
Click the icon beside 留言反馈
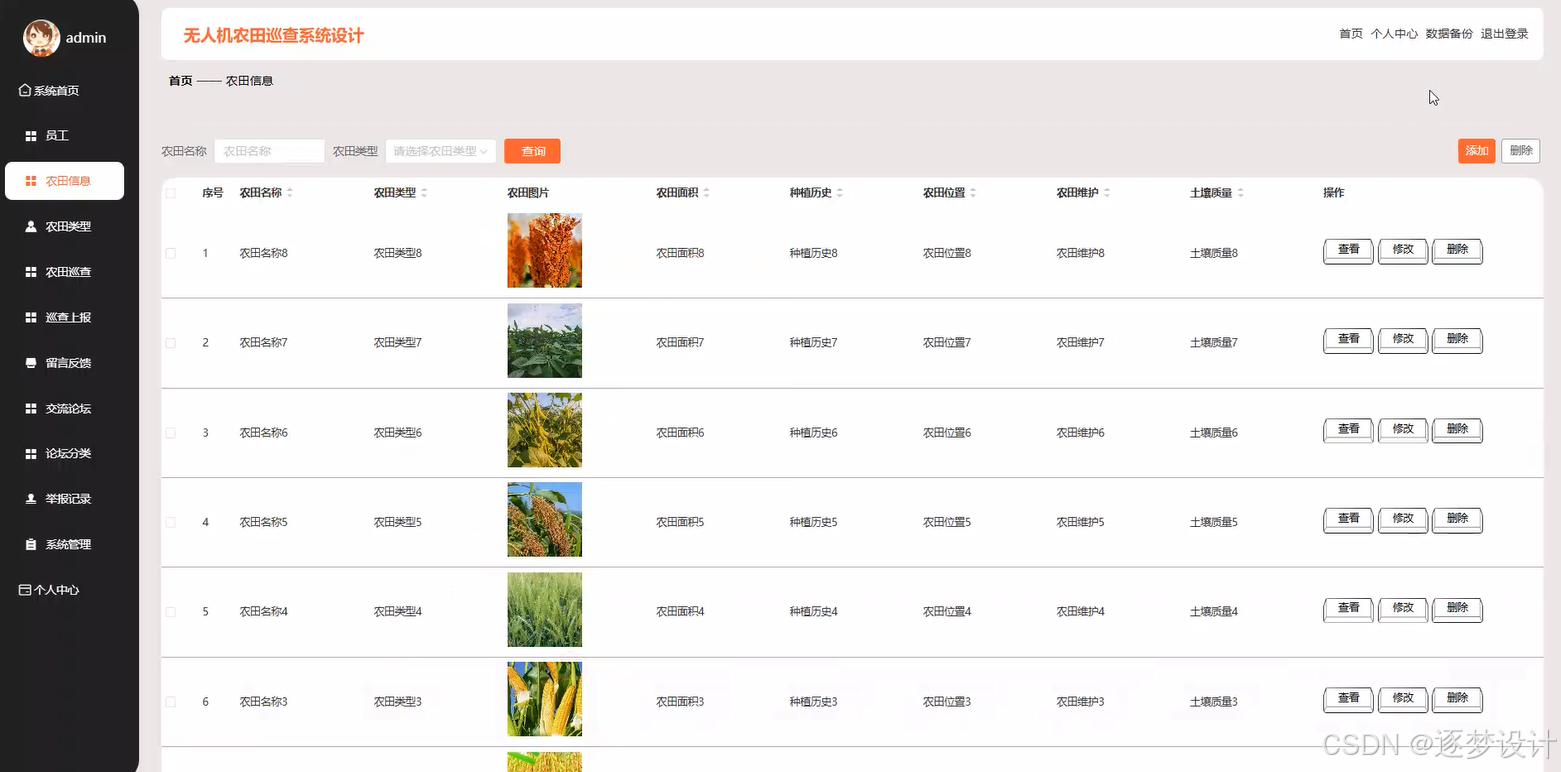coord(31,363)
